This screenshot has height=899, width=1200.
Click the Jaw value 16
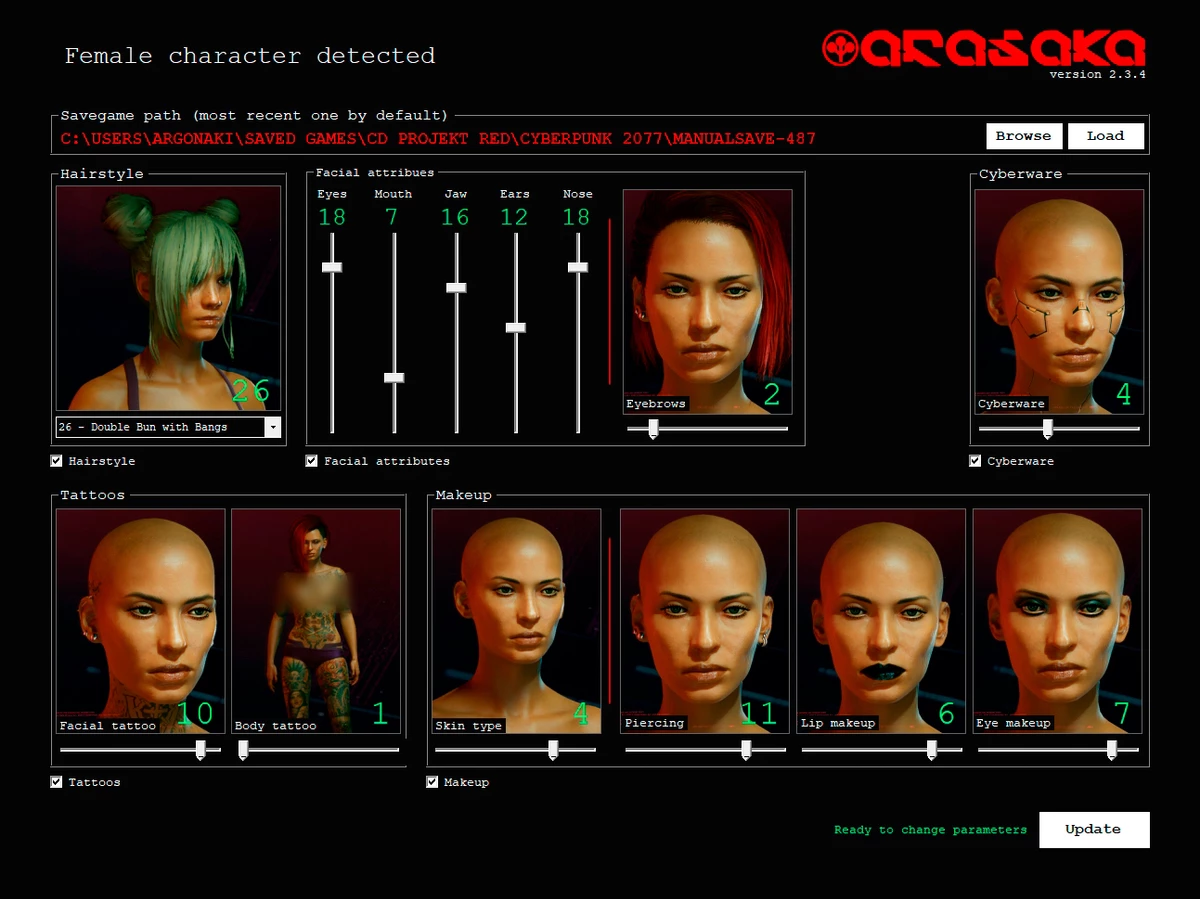tap(455, 217)
